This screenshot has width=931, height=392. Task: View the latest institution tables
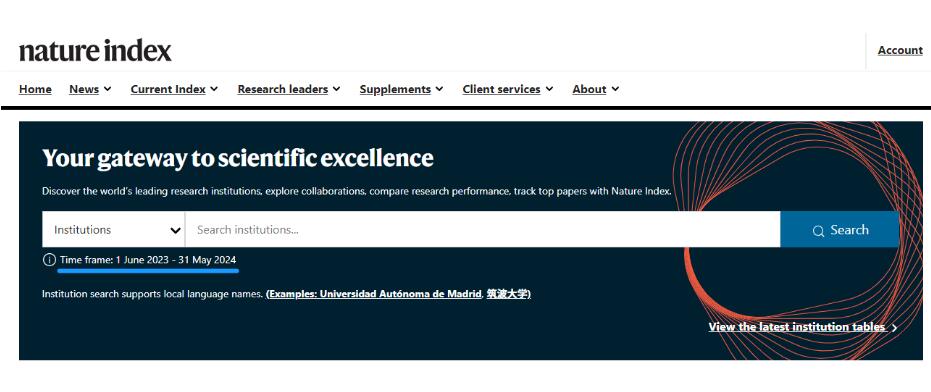pos(797,327)
